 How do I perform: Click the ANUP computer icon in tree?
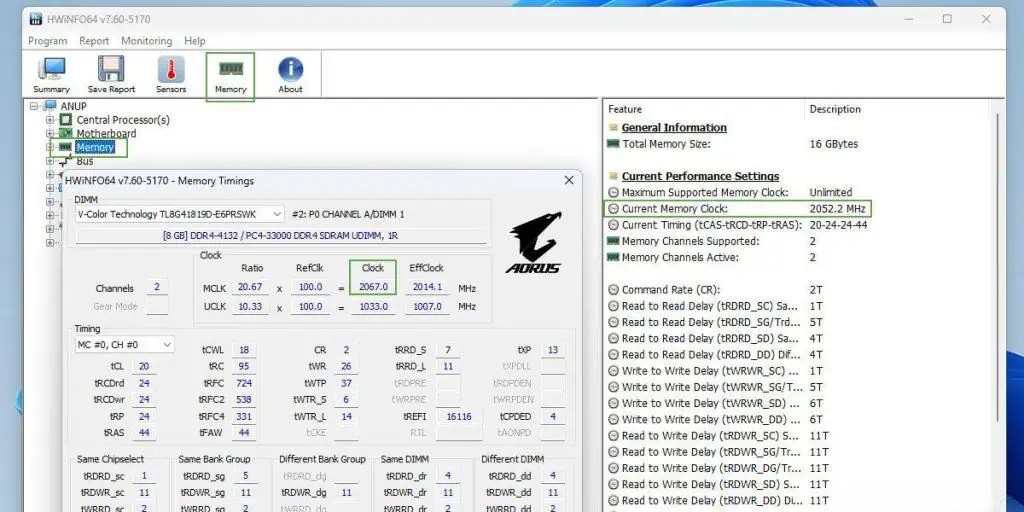(50, 106)
